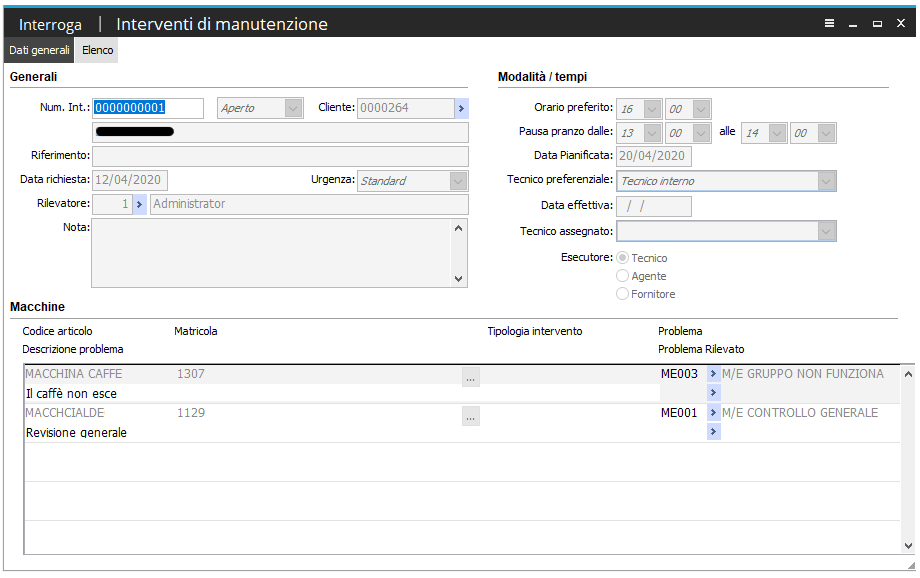Viewport: 920px width, 578px height.
Task: Open the window hamburger menu icon
Action: tap(829, 23)
